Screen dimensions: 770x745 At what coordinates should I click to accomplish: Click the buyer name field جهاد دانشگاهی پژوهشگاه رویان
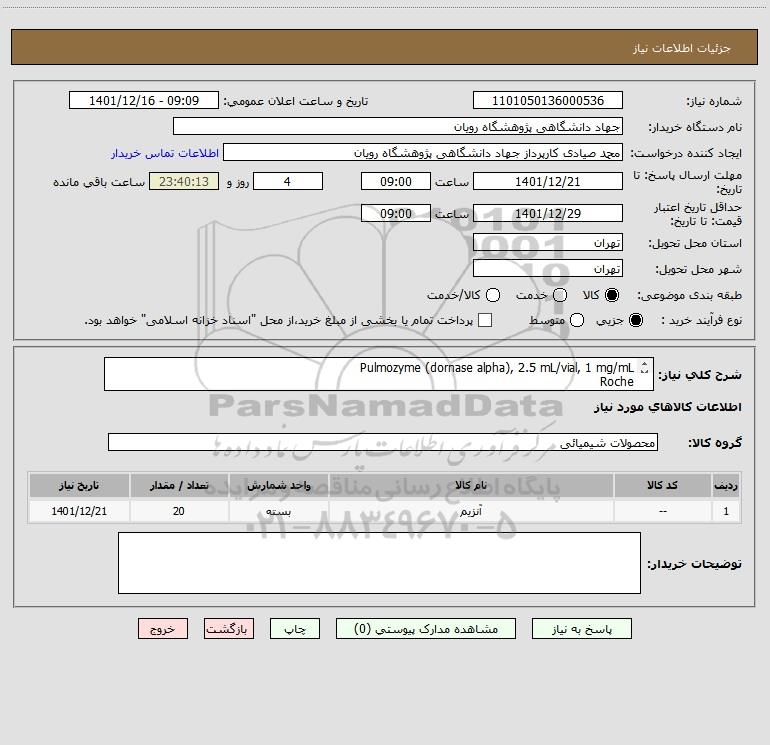click(x=398, y=126)
